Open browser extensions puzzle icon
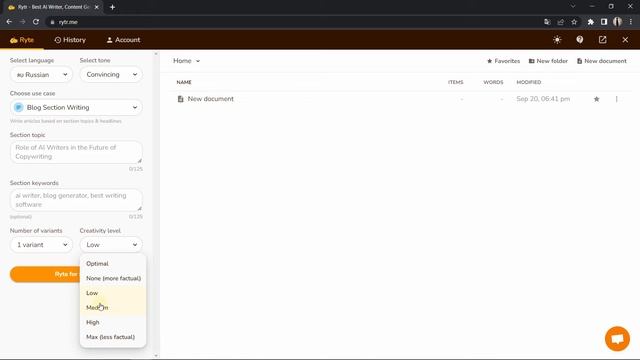 590,22
